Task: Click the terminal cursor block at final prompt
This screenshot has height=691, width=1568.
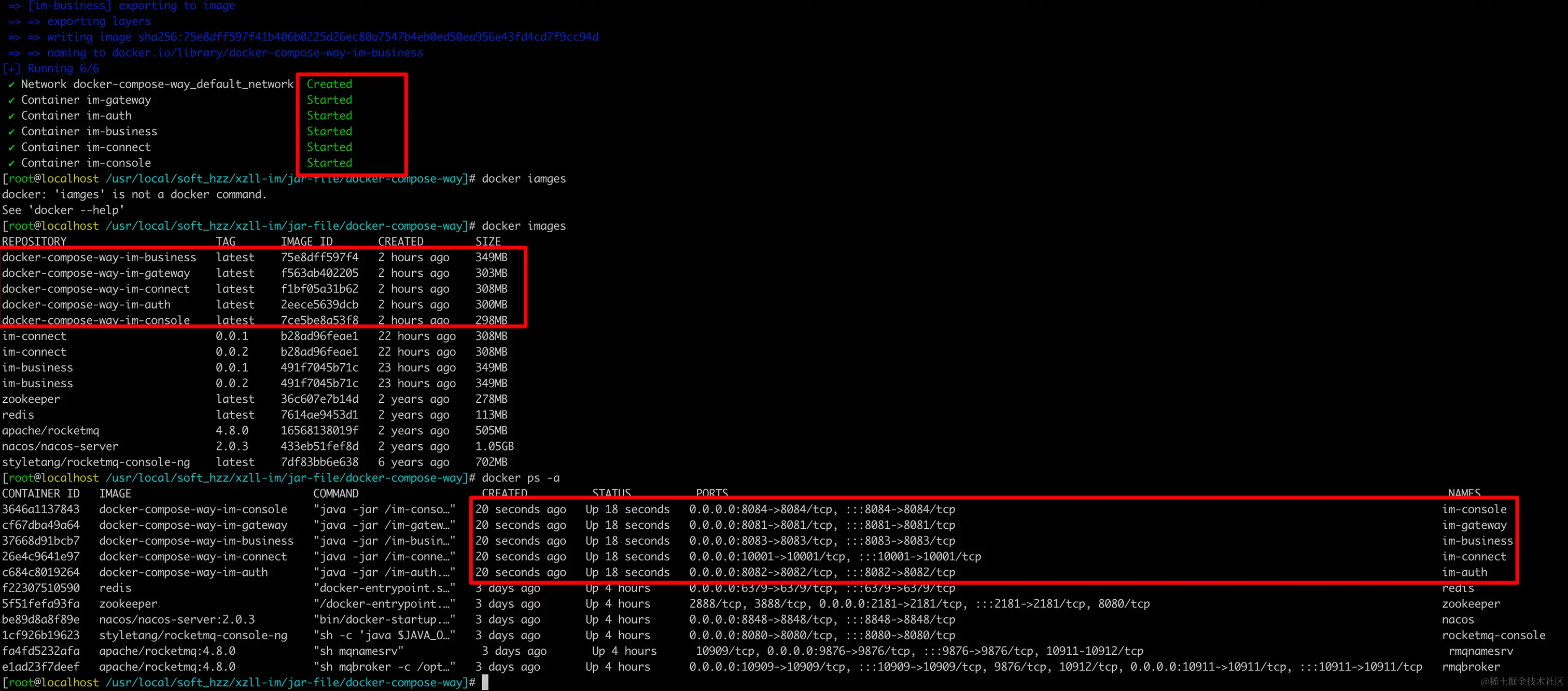Action: (485, 683)
